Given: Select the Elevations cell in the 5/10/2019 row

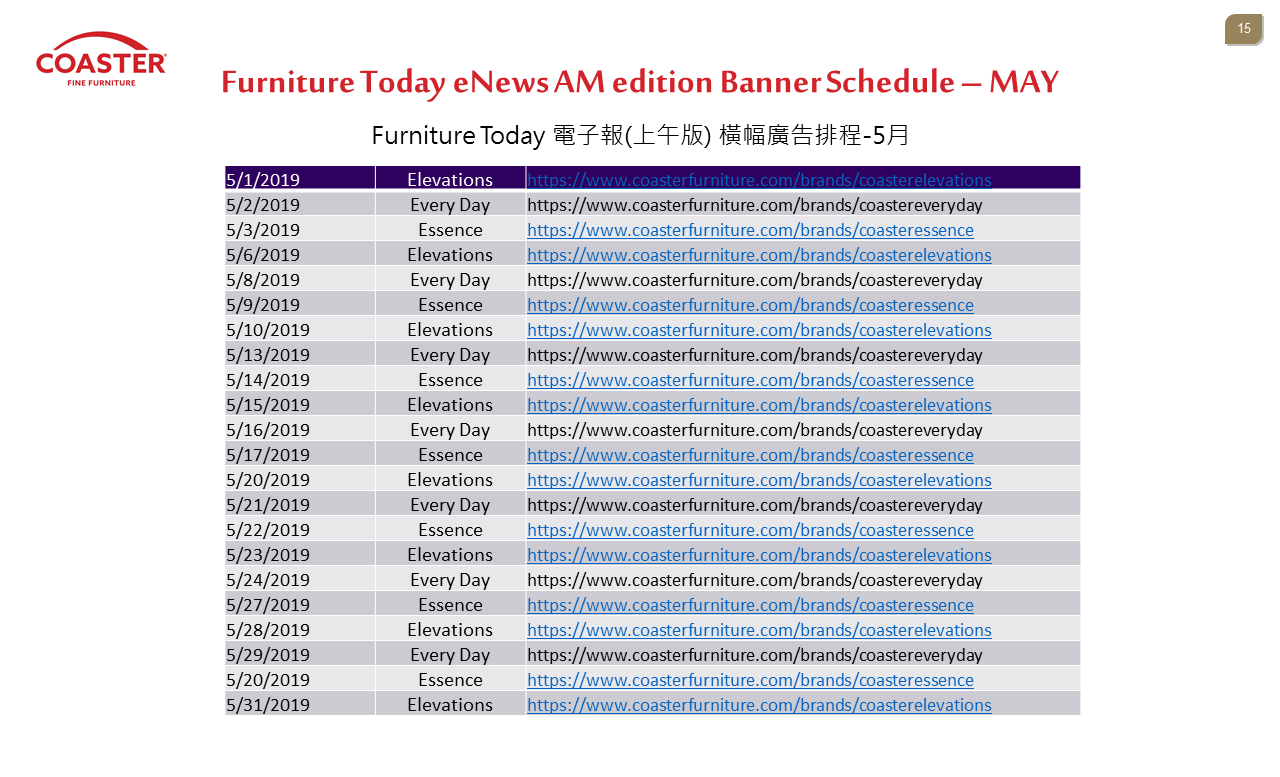Looking at the screenshot, I should pos(450,329).
